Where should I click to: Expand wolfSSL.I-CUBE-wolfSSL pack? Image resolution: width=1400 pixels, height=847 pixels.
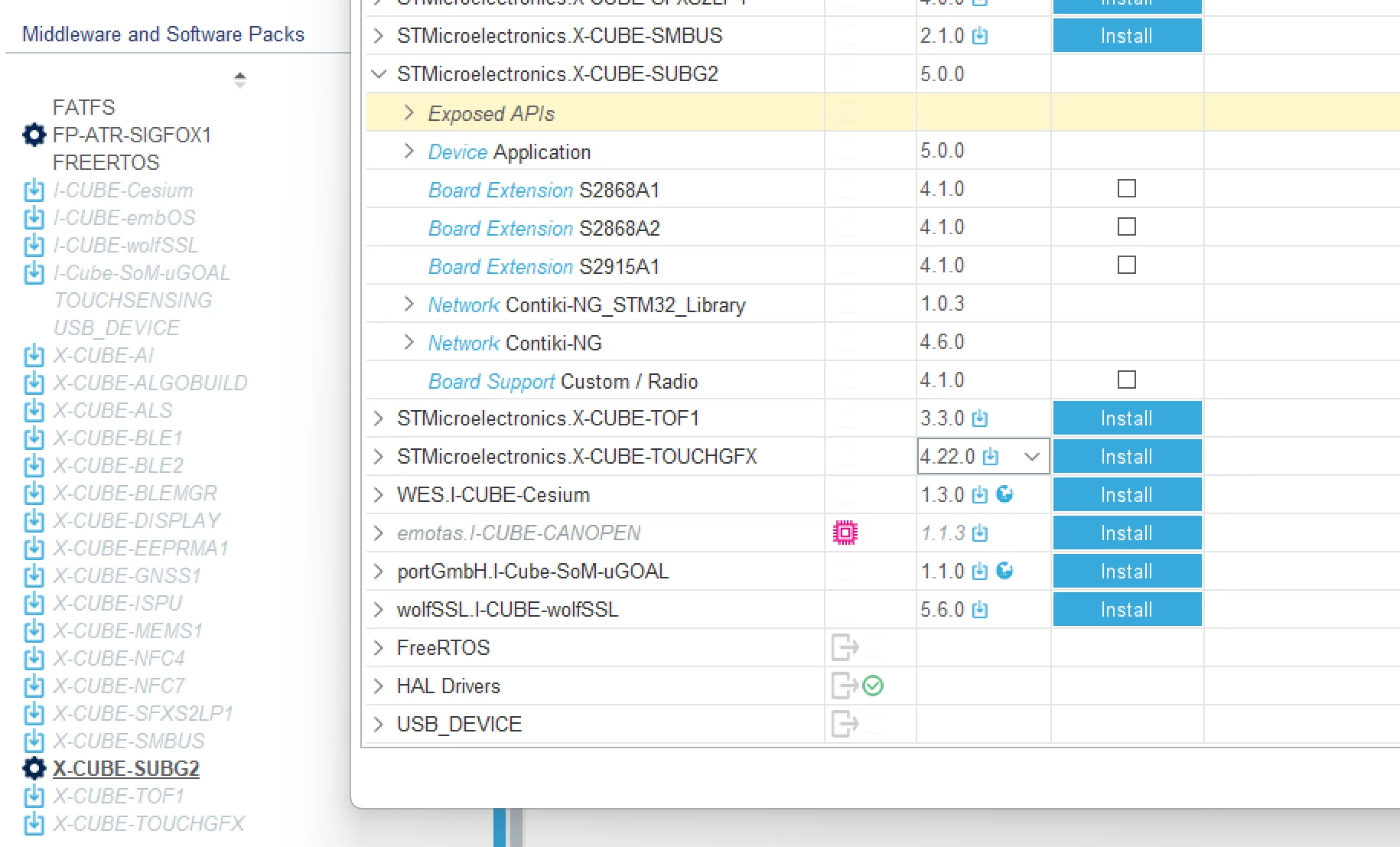(x=378, y=610)
